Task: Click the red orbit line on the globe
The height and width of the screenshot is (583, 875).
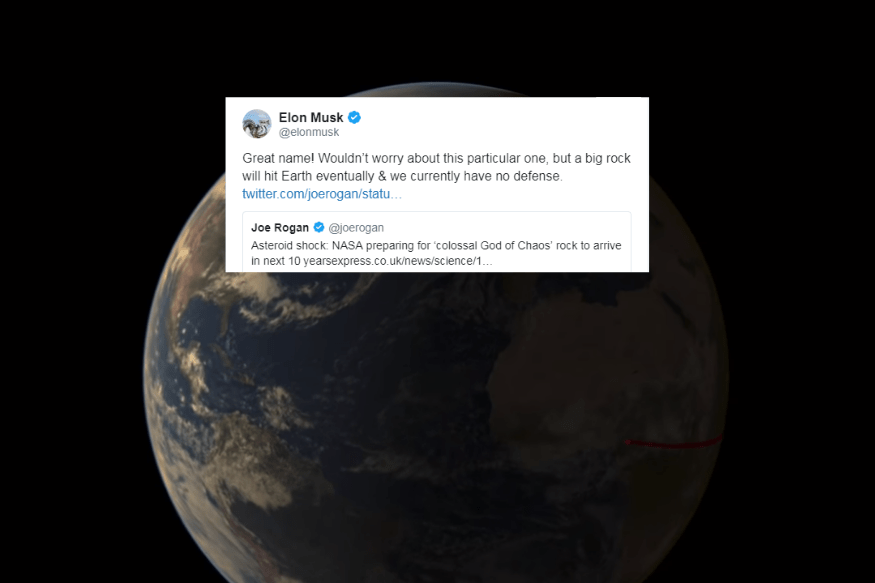Action: pyautogui.click(x=674, y=443)
